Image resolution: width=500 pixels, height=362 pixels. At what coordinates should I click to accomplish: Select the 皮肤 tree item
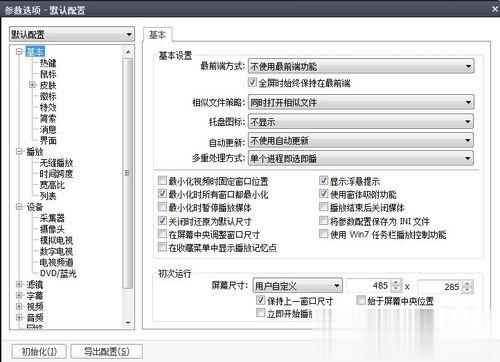point(48,85)
